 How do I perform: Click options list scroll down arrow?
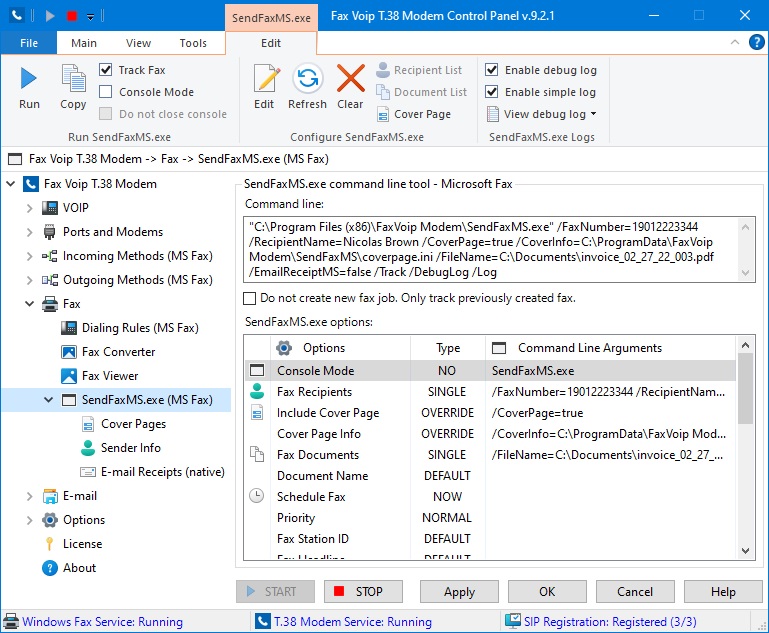745,551
